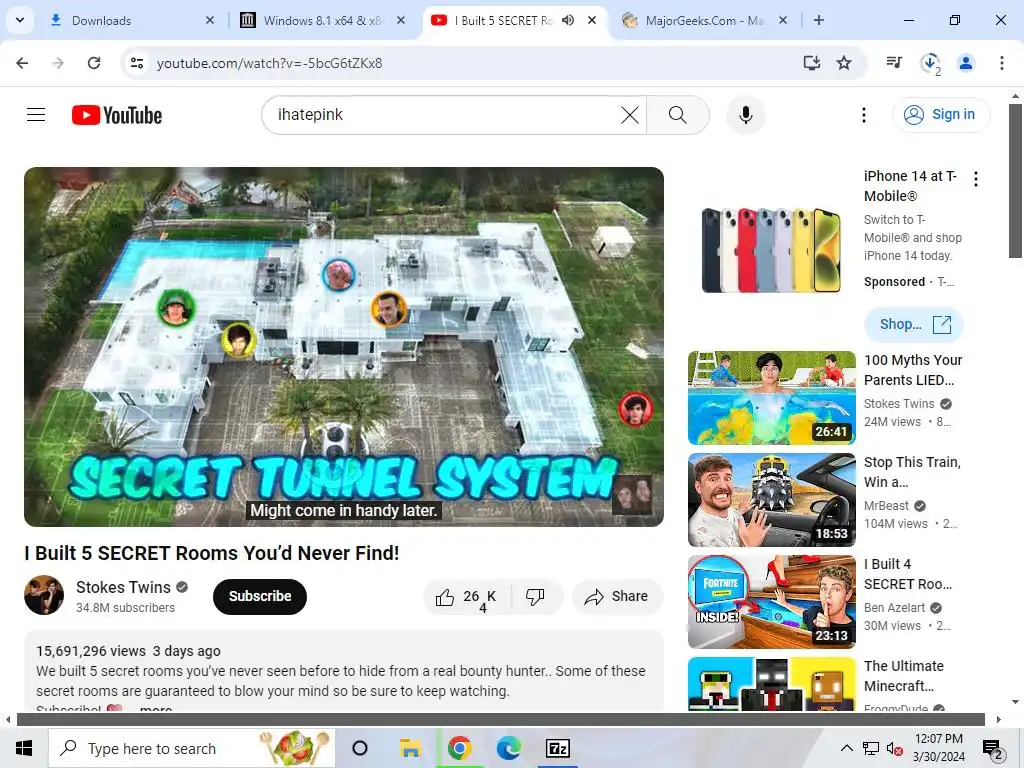
Task: Open the Stokes Twins channel name link
Action: click(123, 587)
